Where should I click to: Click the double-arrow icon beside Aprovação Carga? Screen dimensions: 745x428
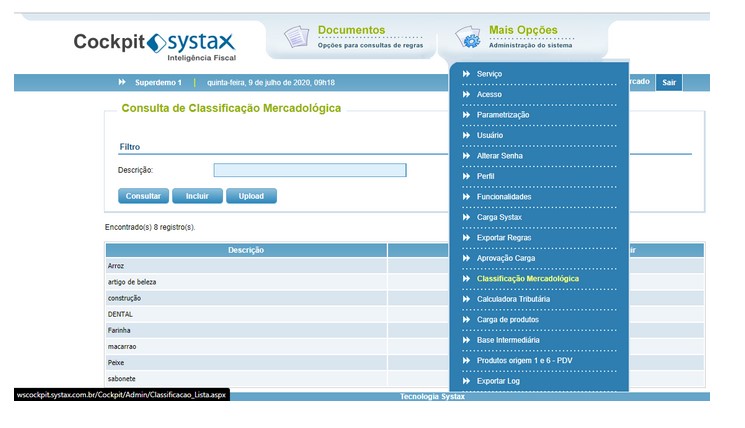[x=466, y=258]
